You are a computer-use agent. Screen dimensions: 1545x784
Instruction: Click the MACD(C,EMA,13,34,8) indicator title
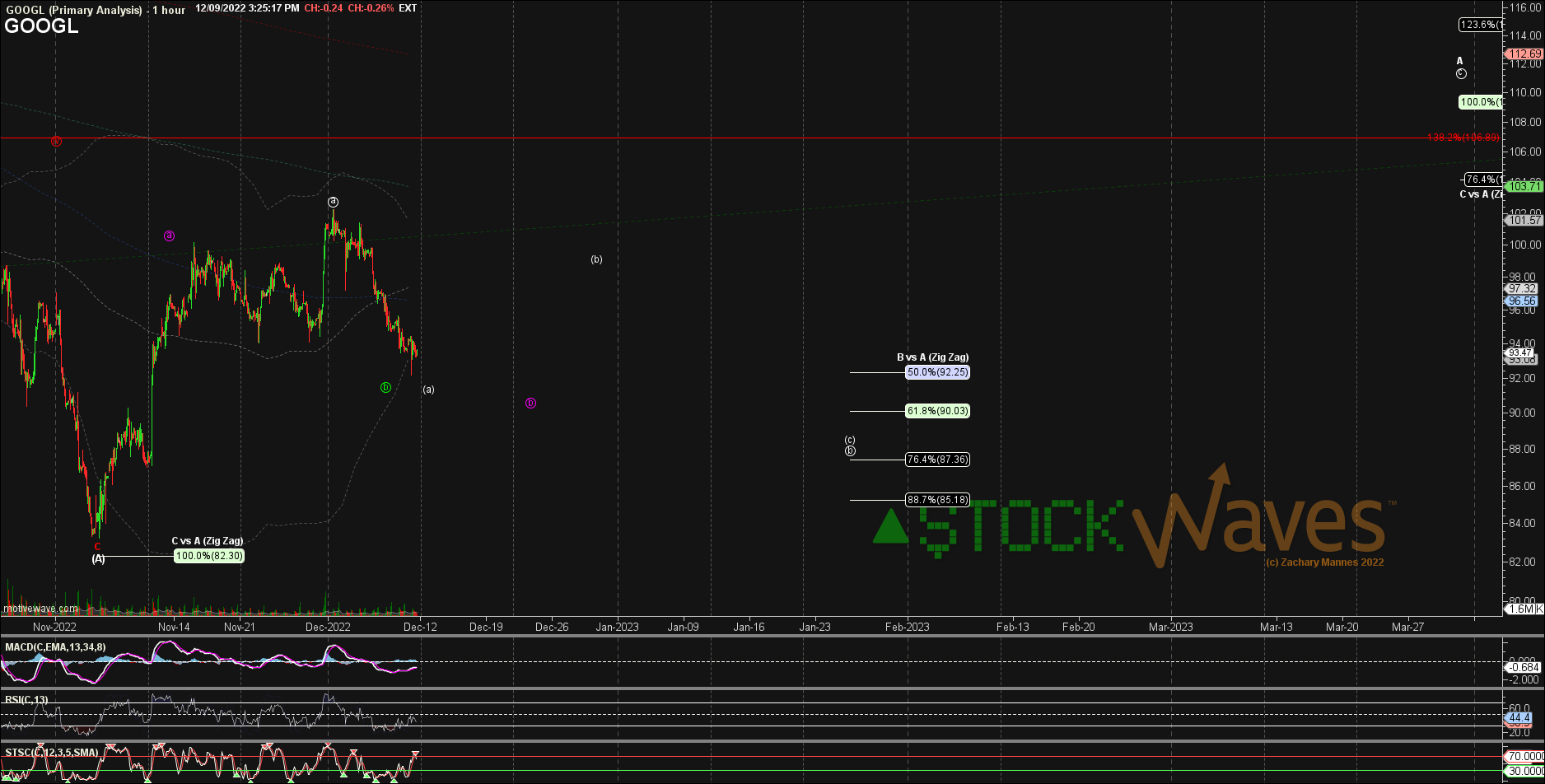coord(55,647)
